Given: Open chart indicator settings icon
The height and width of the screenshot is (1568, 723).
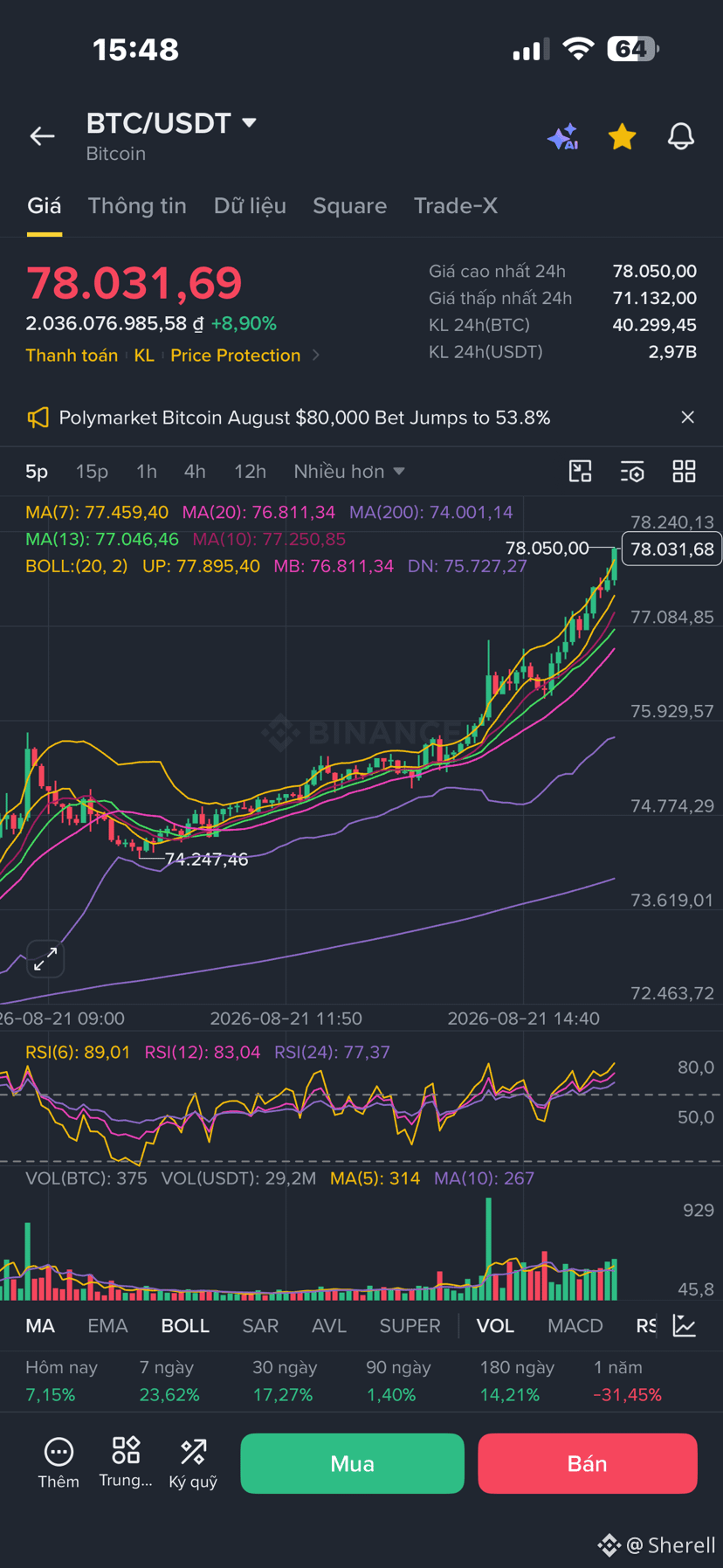Looking at the screenshot, I should tap(632, 472).
